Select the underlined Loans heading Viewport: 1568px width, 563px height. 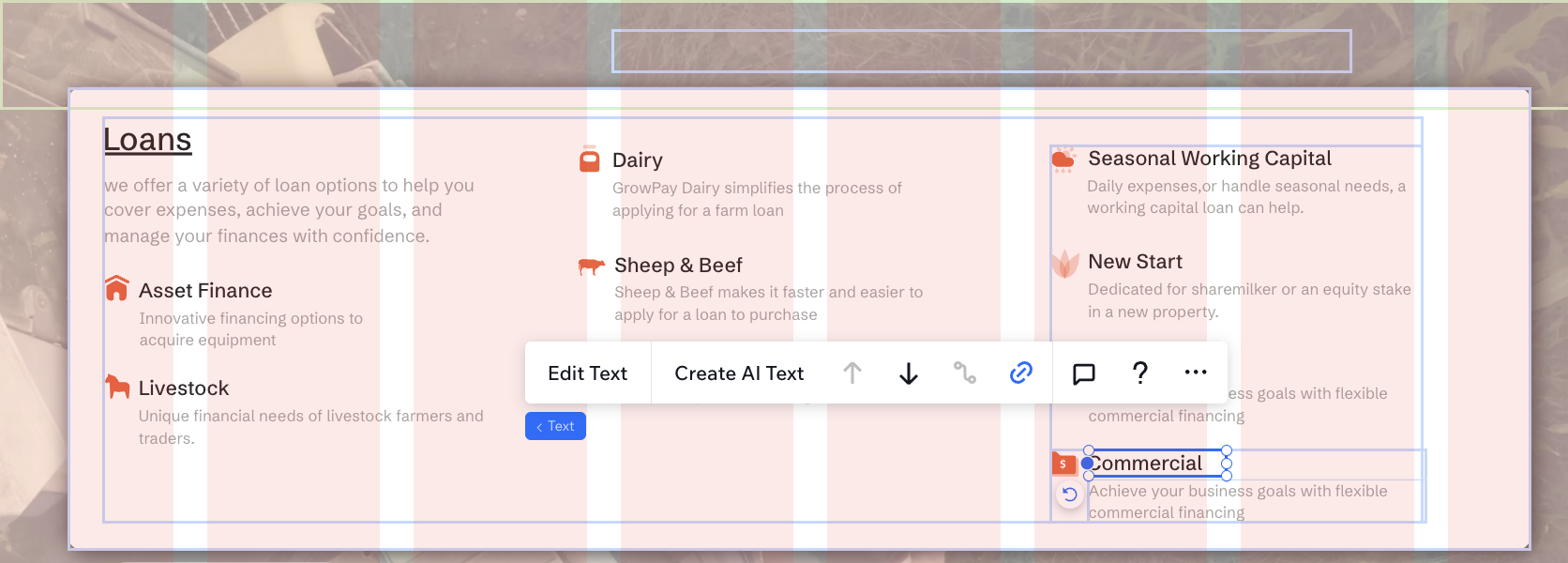(x=147, y=140)
